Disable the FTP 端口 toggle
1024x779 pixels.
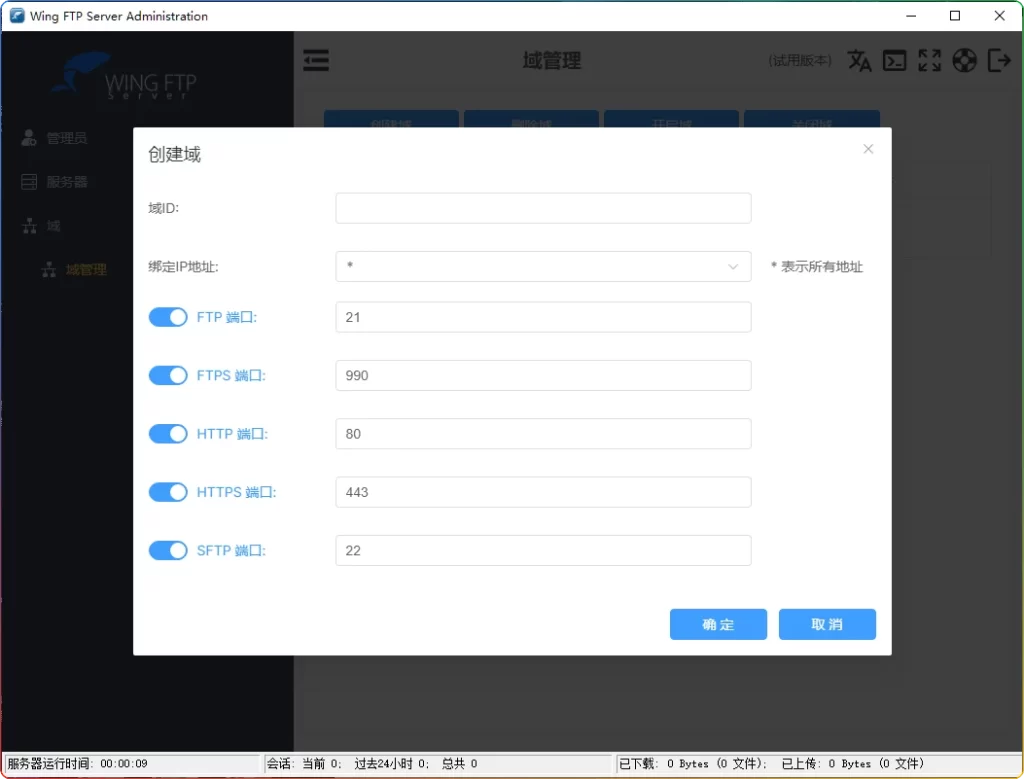pos(168,317)
